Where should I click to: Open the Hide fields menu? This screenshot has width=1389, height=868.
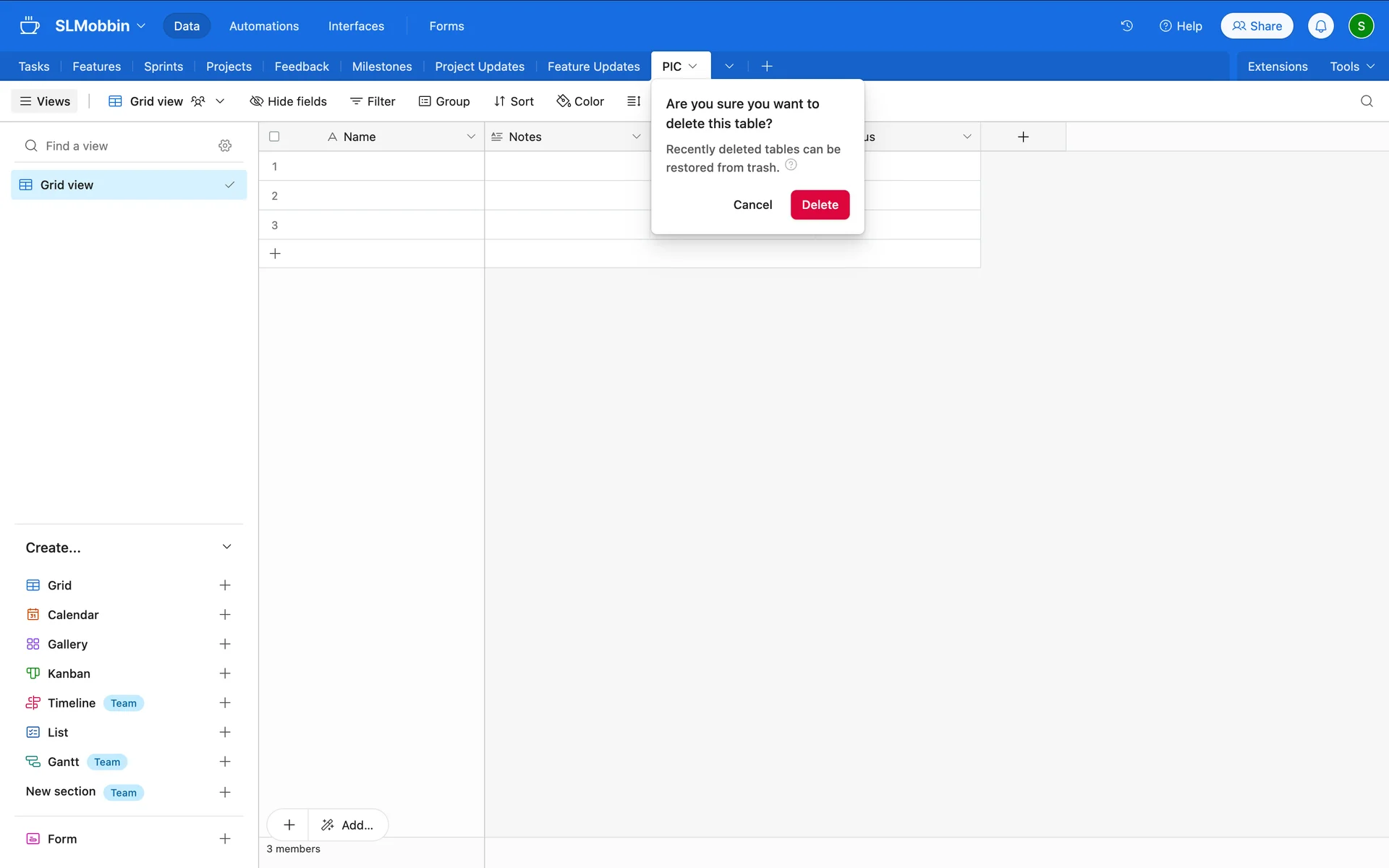click(x=288, y=101)
